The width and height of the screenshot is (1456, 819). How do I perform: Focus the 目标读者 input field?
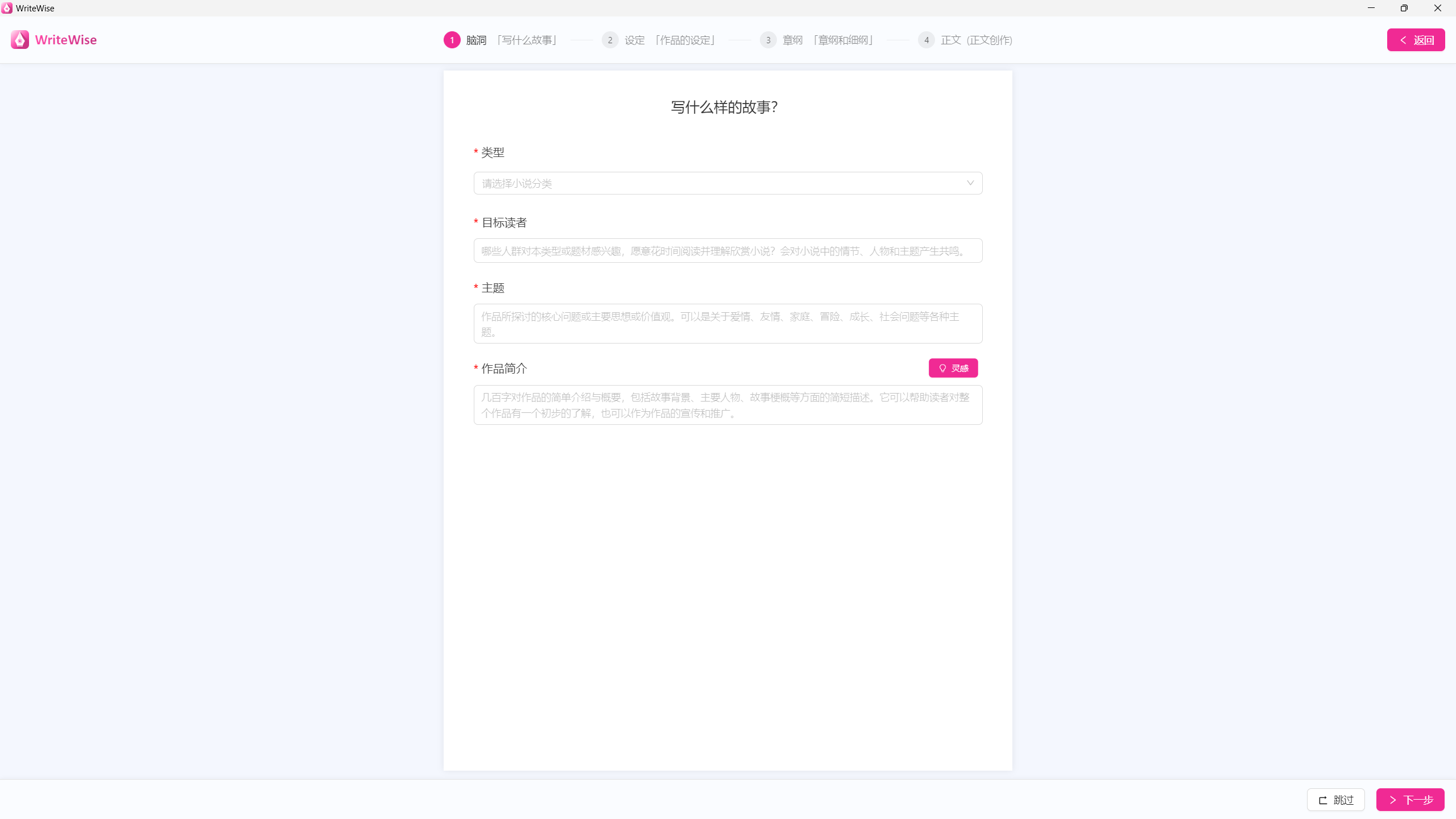727,251
